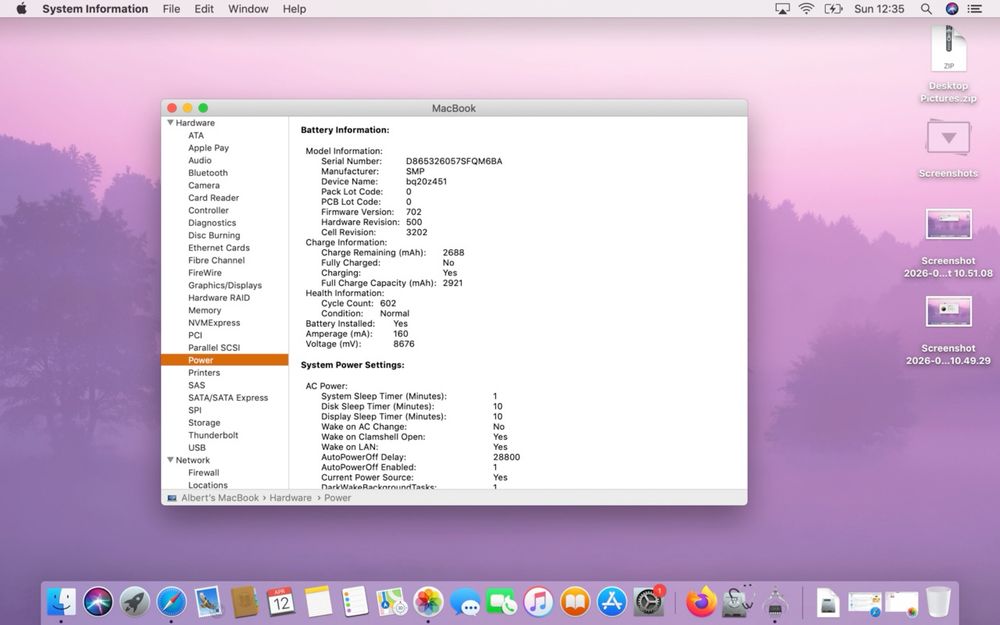Click System Information chip icon in Dock
The width and height of the screenshot is (1000, 625).
(774, 601)
